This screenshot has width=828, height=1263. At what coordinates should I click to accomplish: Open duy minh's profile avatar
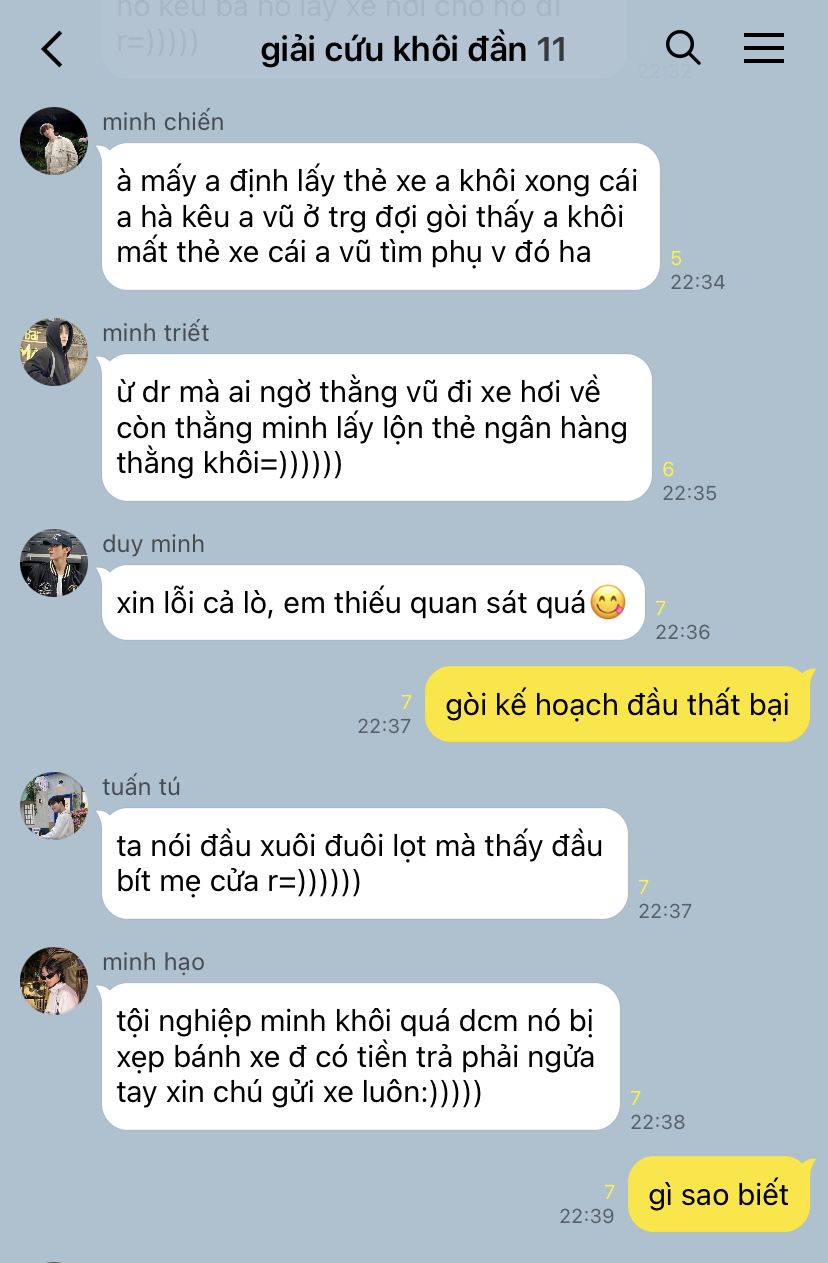[54, 563]
